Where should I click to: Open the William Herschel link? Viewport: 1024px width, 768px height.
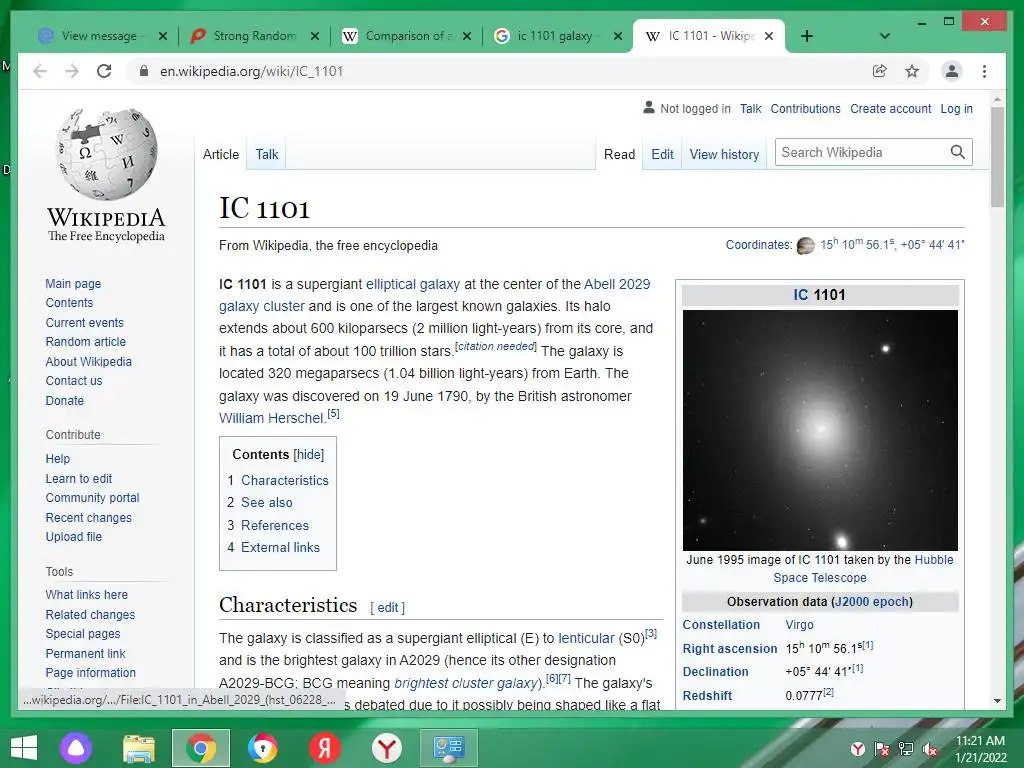[x=272, y=418]
